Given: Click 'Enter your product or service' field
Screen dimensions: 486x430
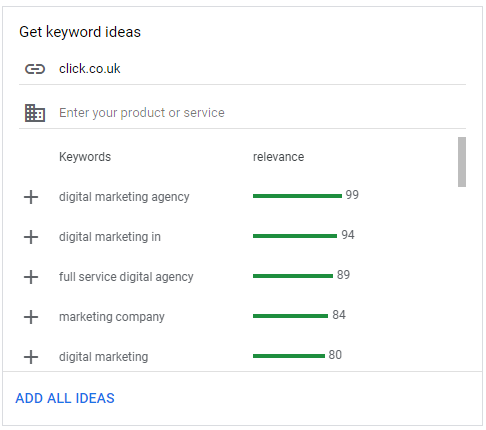Looking at the screenshot, I should (262, 113).
